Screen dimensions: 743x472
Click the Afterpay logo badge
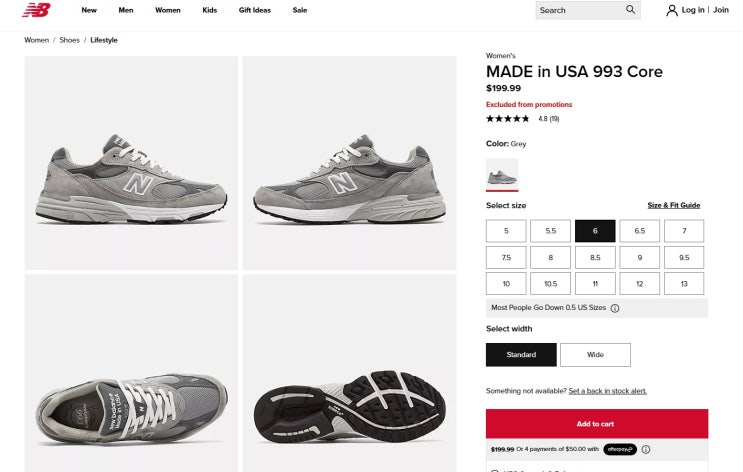pyautogui.click(x=620, y=449)
